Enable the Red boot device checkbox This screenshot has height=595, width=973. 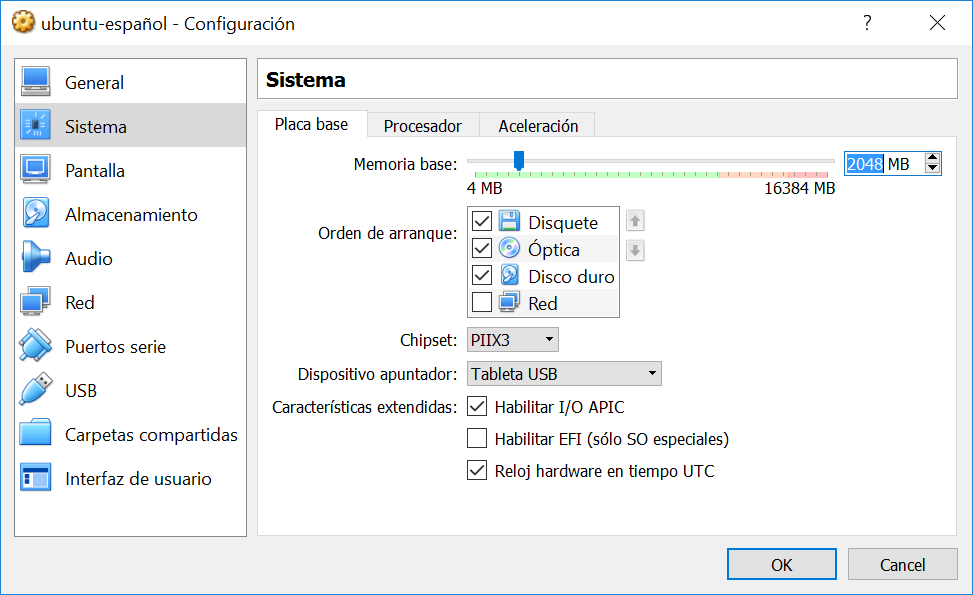click(481, 300)
